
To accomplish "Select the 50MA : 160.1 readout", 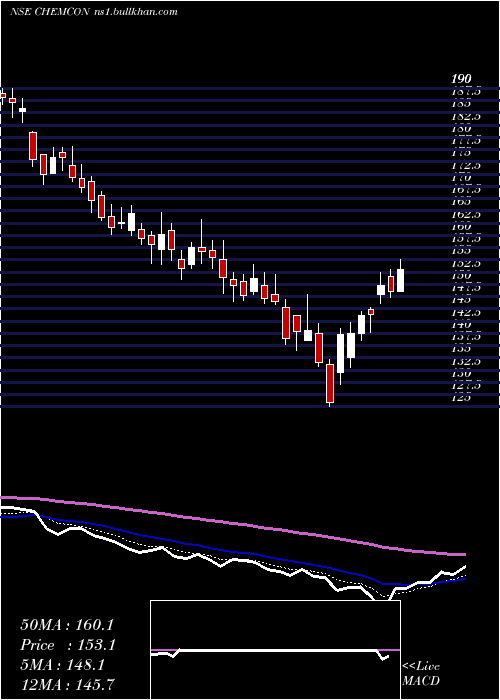I will click(67, 625).
